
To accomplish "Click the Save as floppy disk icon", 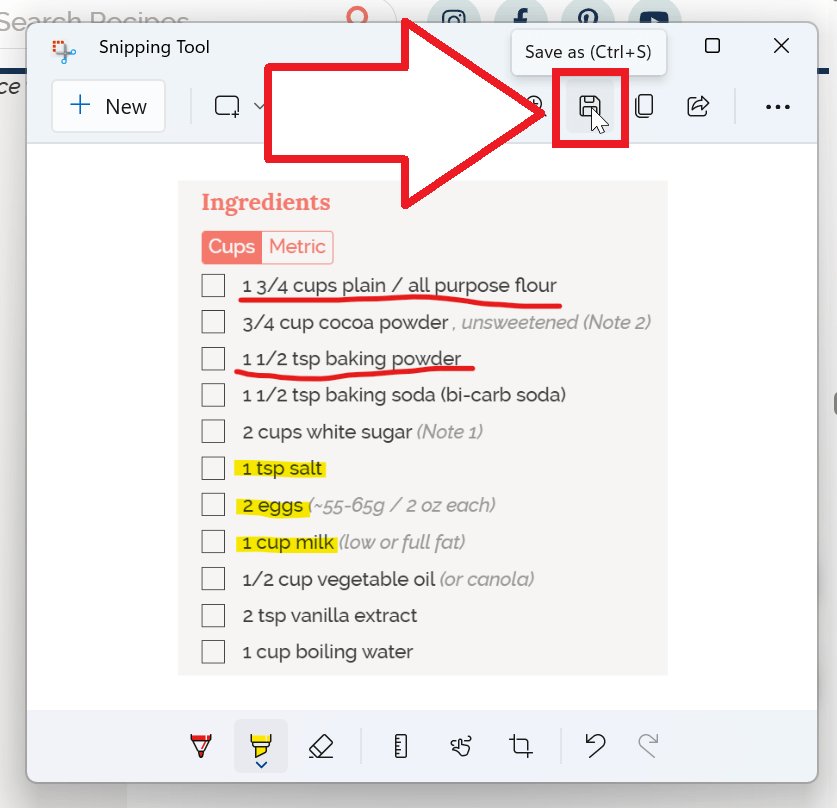I will point(589,106).
